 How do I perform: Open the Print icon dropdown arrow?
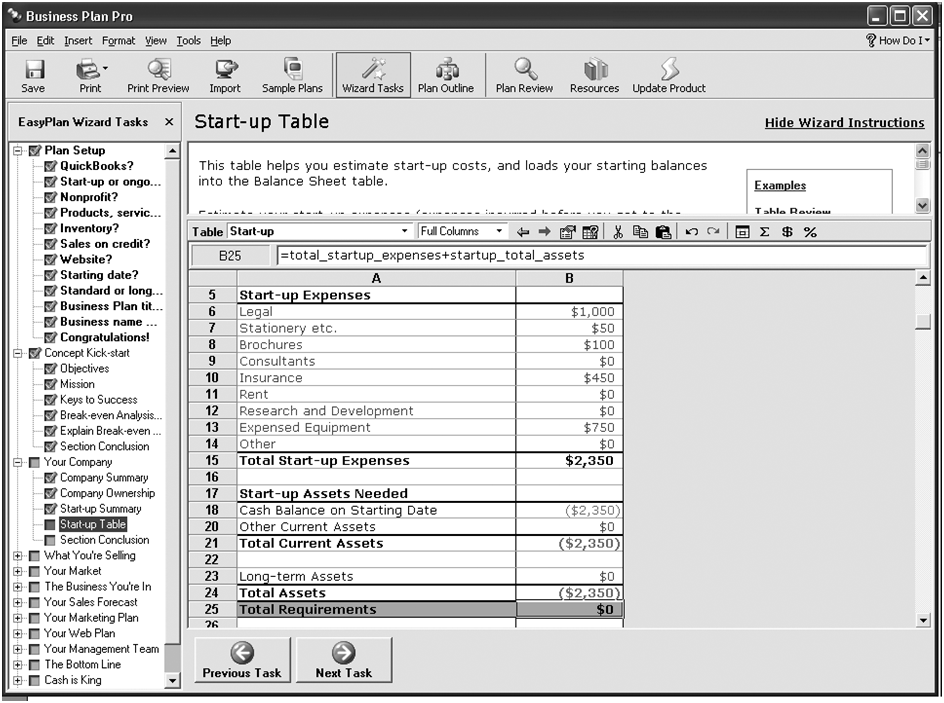105,69
